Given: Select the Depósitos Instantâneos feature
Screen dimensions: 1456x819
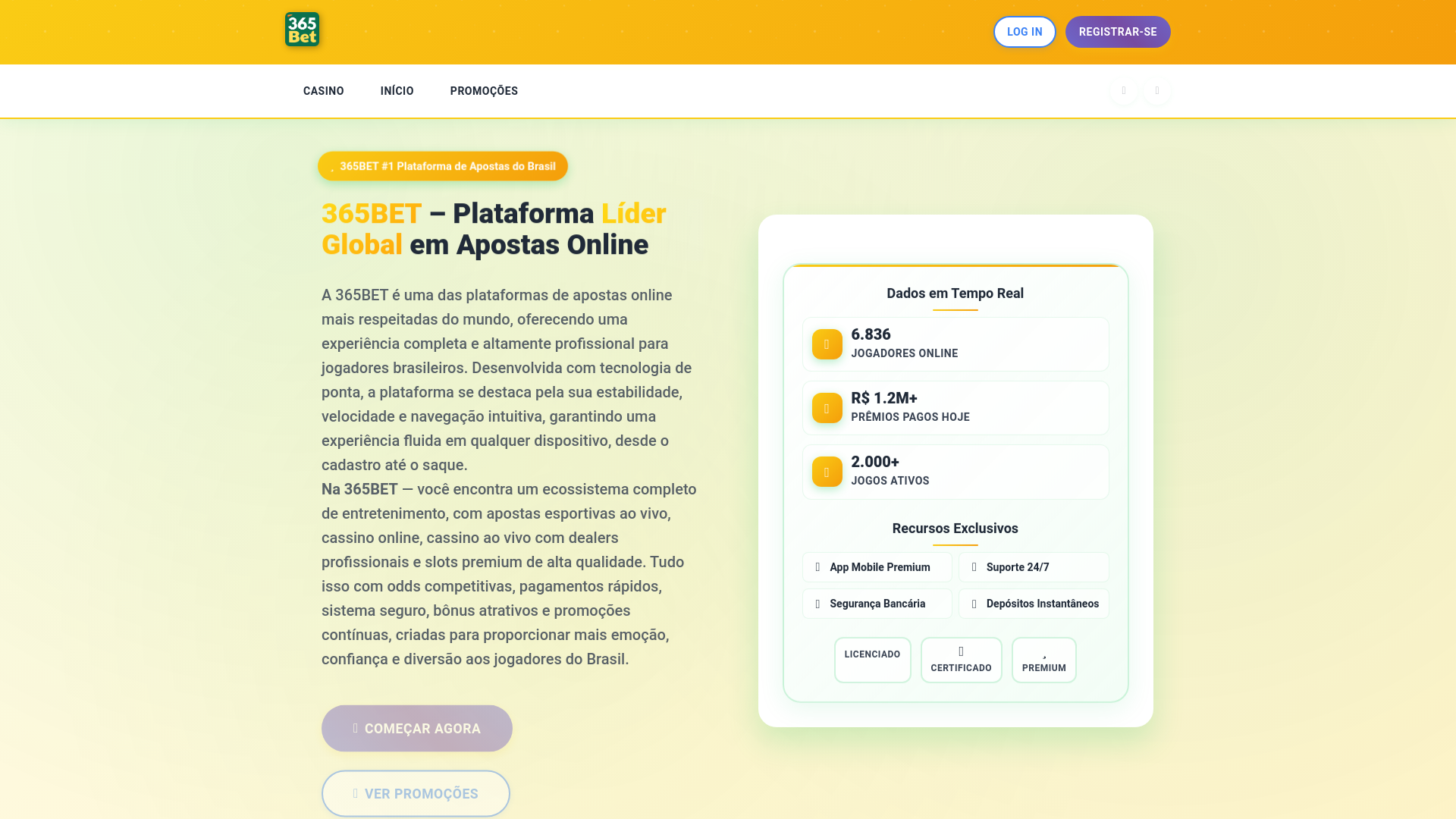Looking at the screenshot, I should pos(1034,604).
